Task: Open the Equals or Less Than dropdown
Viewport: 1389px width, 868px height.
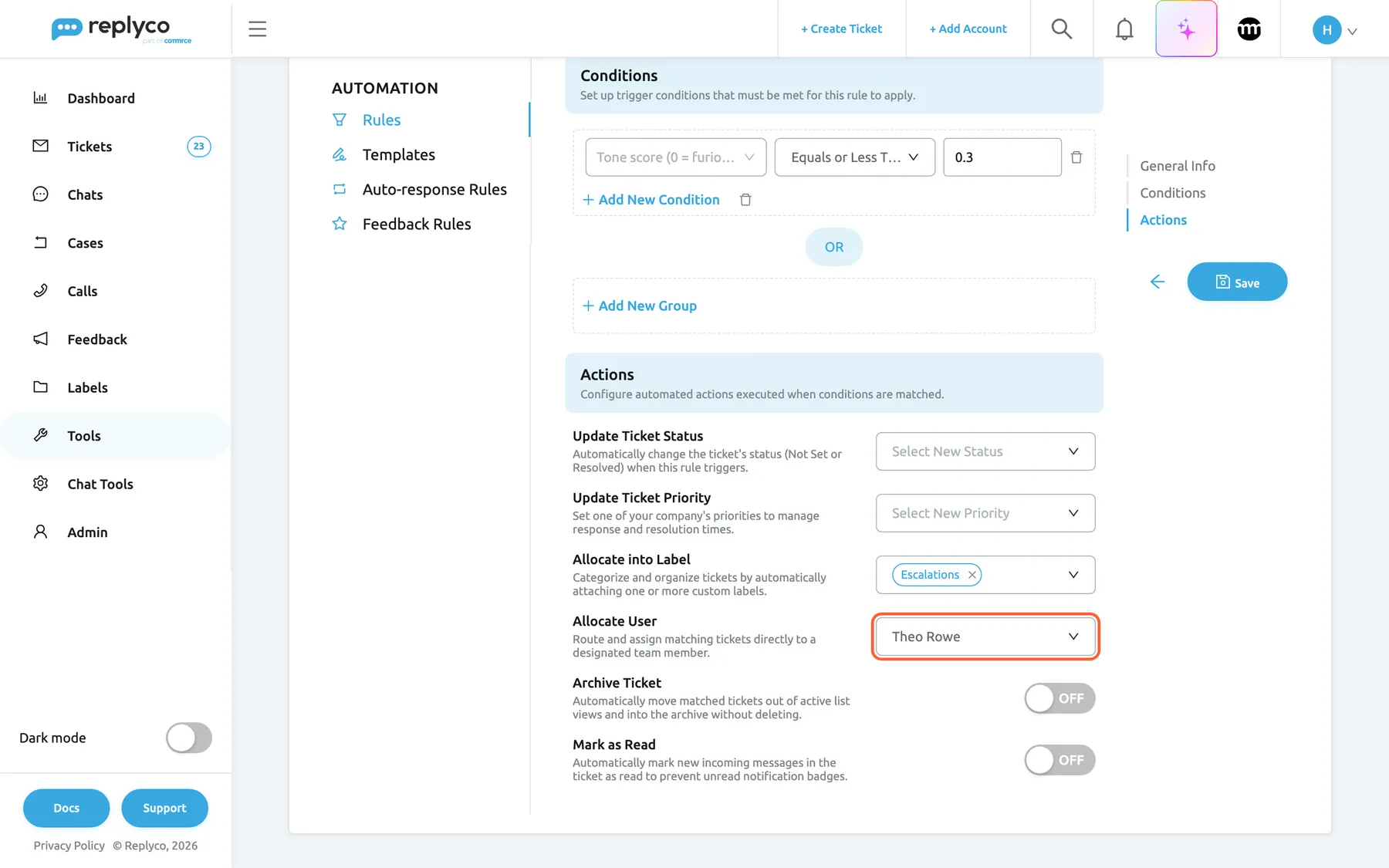Action: [x=855, y=157]
